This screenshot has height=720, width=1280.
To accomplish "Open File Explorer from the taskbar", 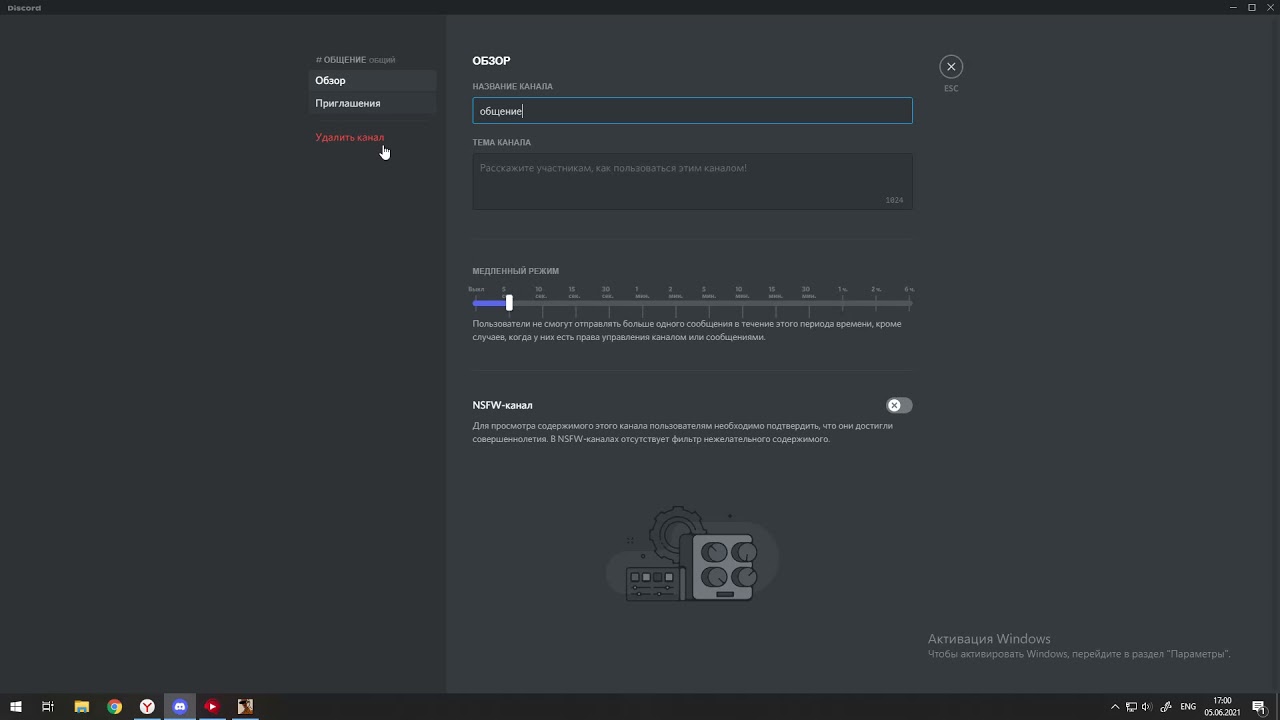I will pos(81,706).
